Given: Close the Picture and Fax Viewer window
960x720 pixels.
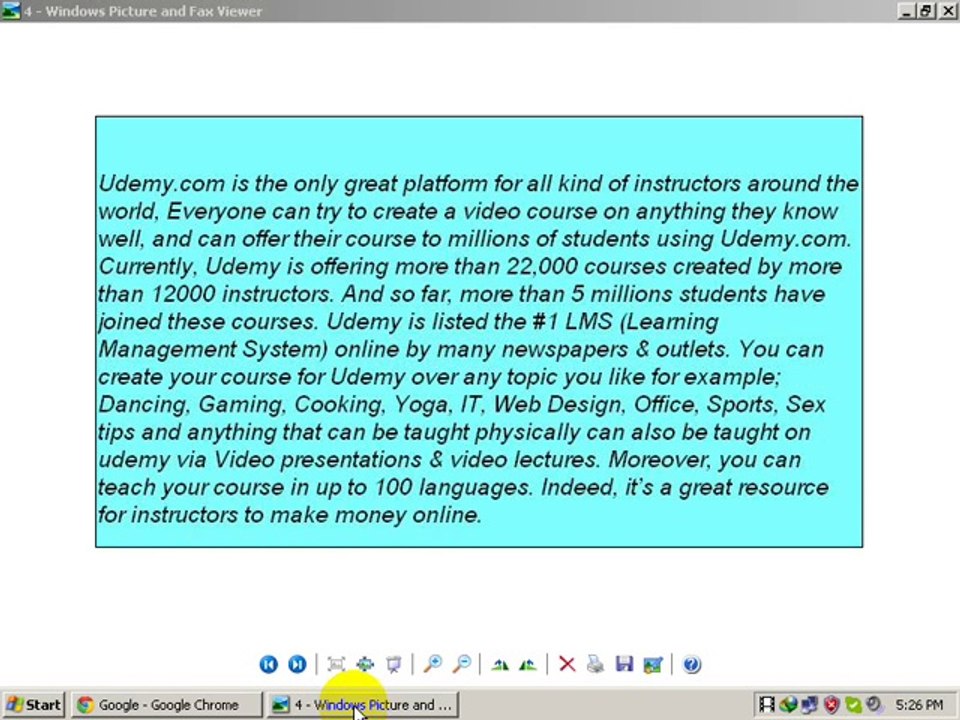Looking at the screenshot, I should click(947, 11).
